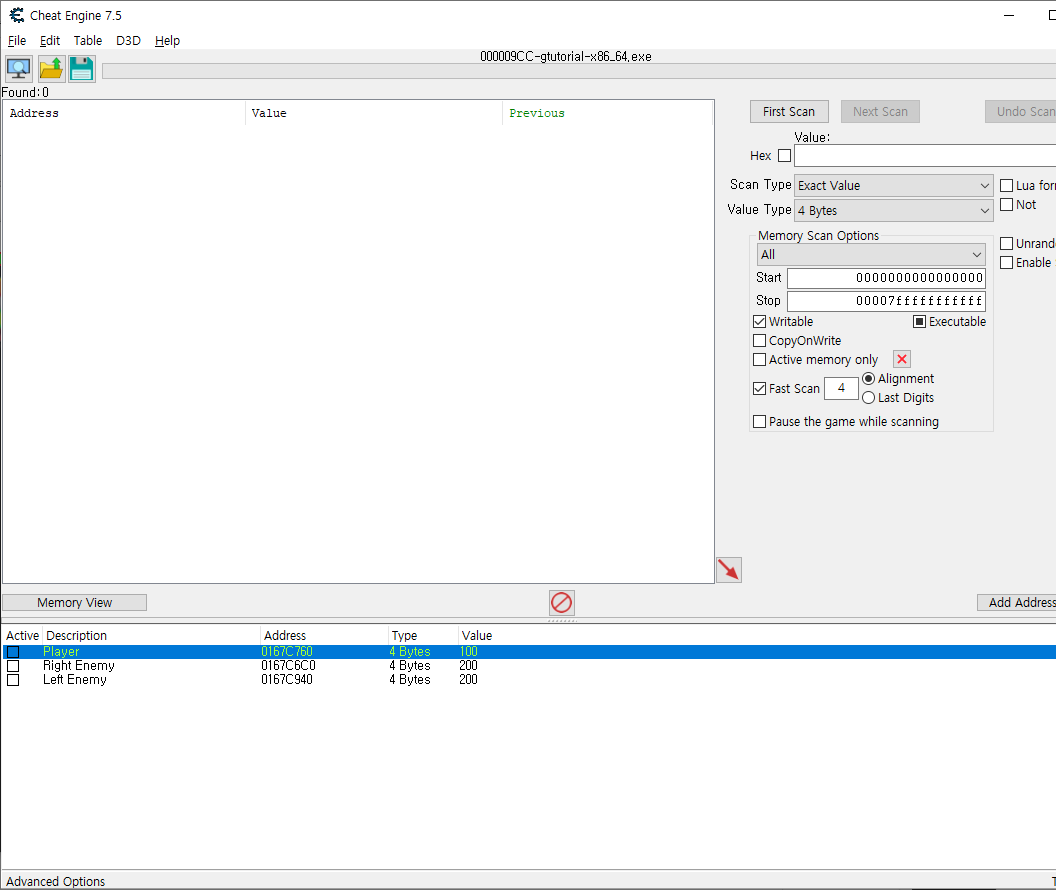Screen dimensions: 1056x890
Task: Open the Table menu
Action: (x=88, y=40)
